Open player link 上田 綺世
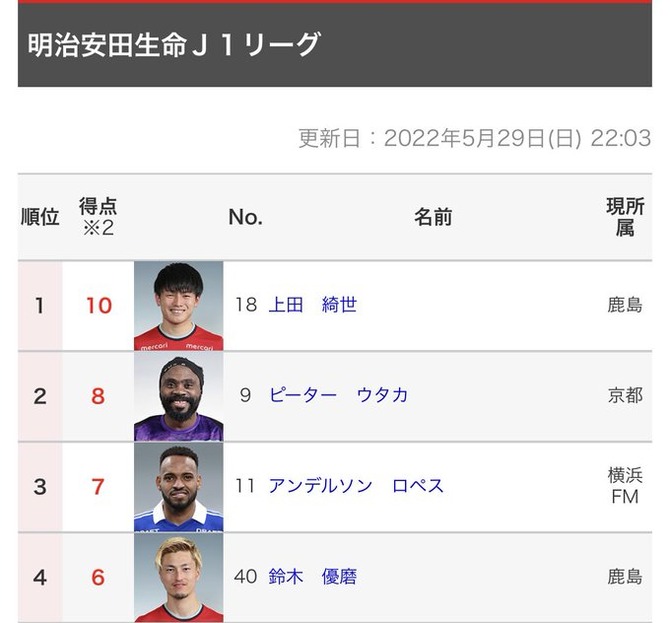670x623 pixels. coord(313,305)
